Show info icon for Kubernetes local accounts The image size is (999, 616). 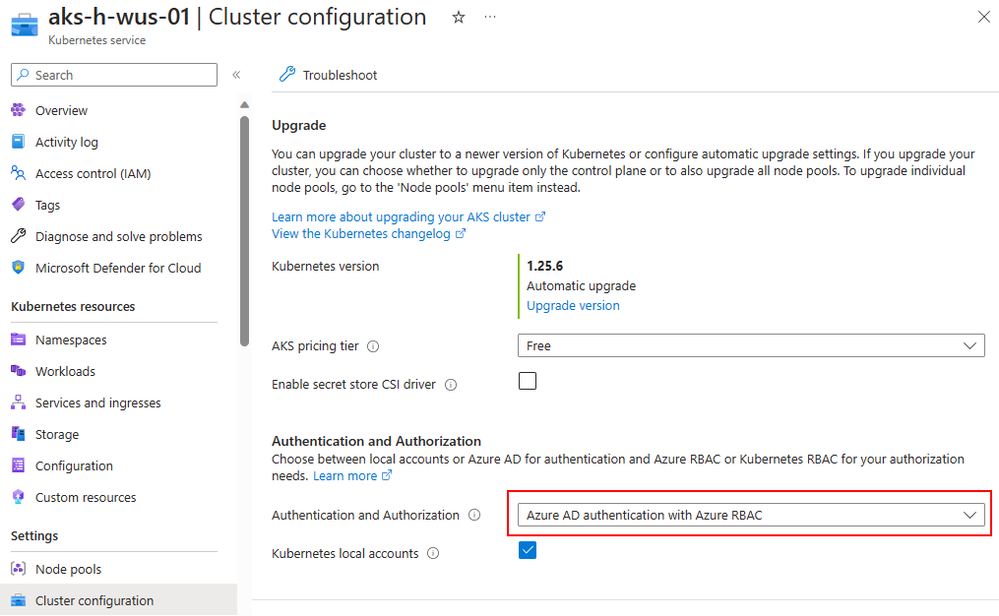point(433,554)
